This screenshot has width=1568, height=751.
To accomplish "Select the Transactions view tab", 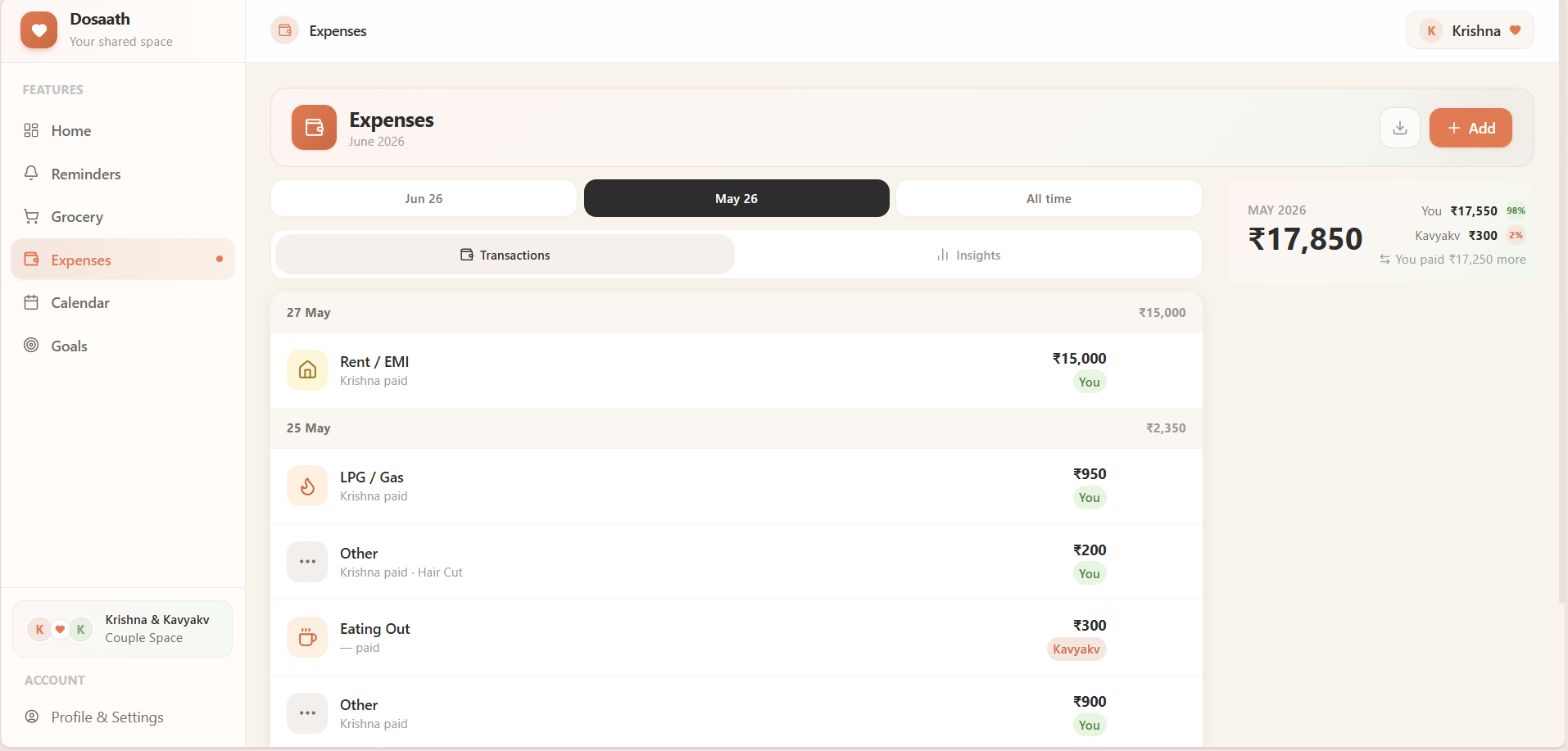I will [505, 255].
